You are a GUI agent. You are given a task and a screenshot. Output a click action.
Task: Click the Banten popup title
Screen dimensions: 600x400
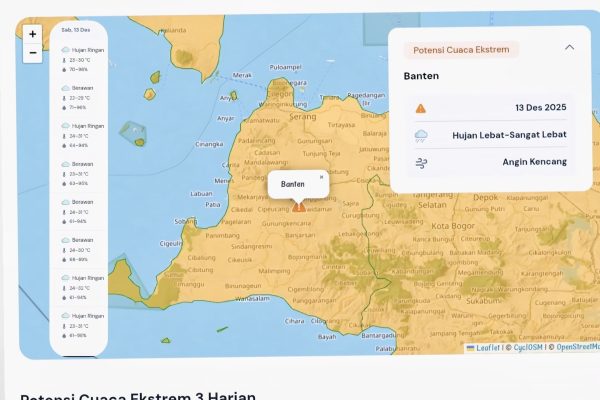click(293, 184)
